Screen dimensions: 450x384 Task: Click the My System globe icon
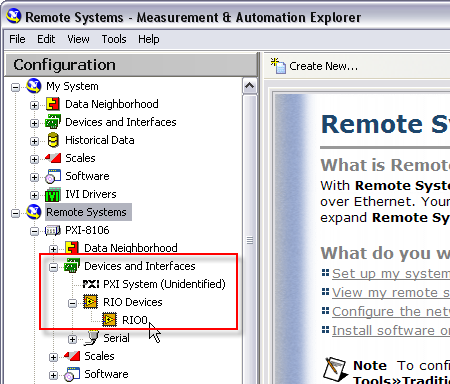point(34,86)
